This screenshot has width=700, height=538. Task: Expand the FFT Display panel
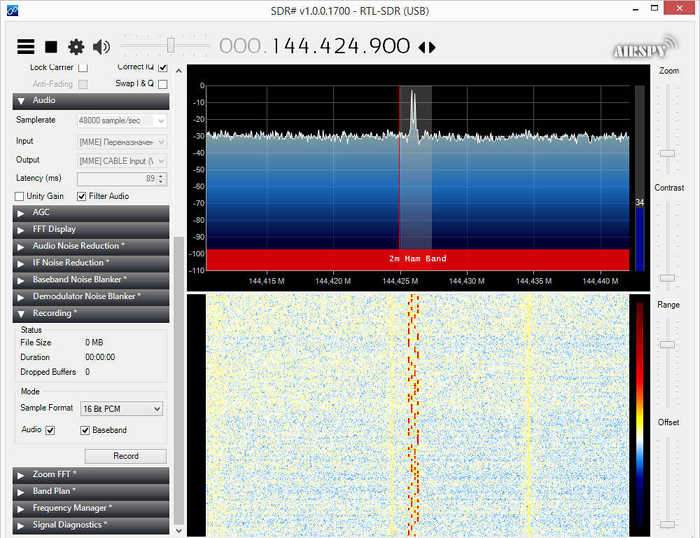click(x=91, y=230)
